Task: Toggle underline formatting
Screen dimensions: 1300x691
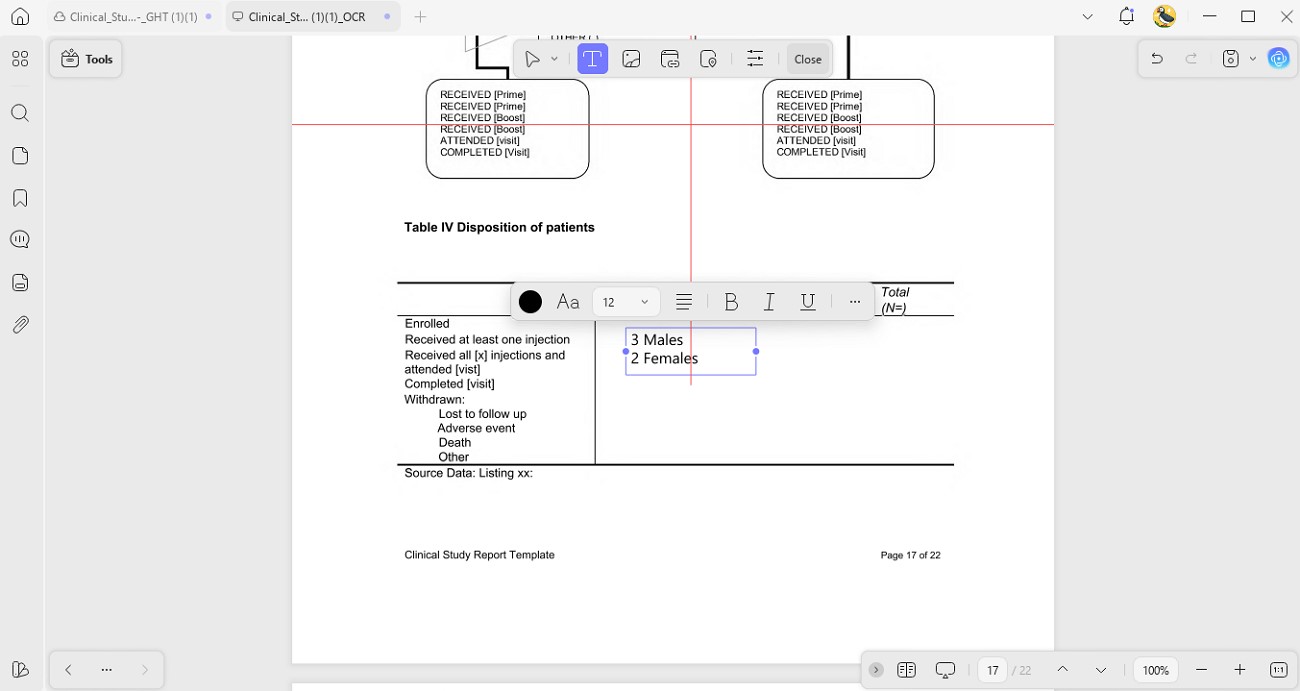Action: click(x=808, y=301)
